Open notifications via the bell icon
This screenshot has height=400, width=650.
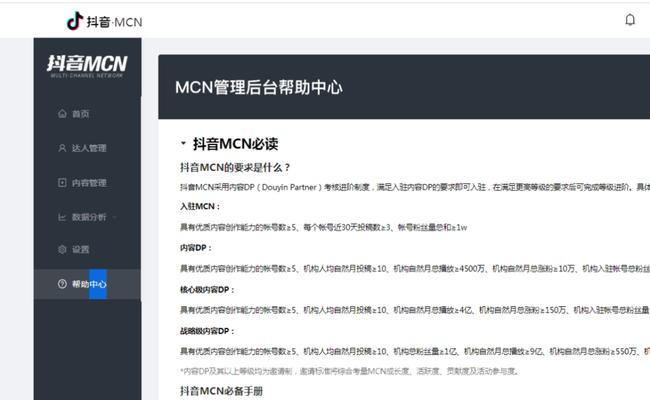tap(630, 19)
